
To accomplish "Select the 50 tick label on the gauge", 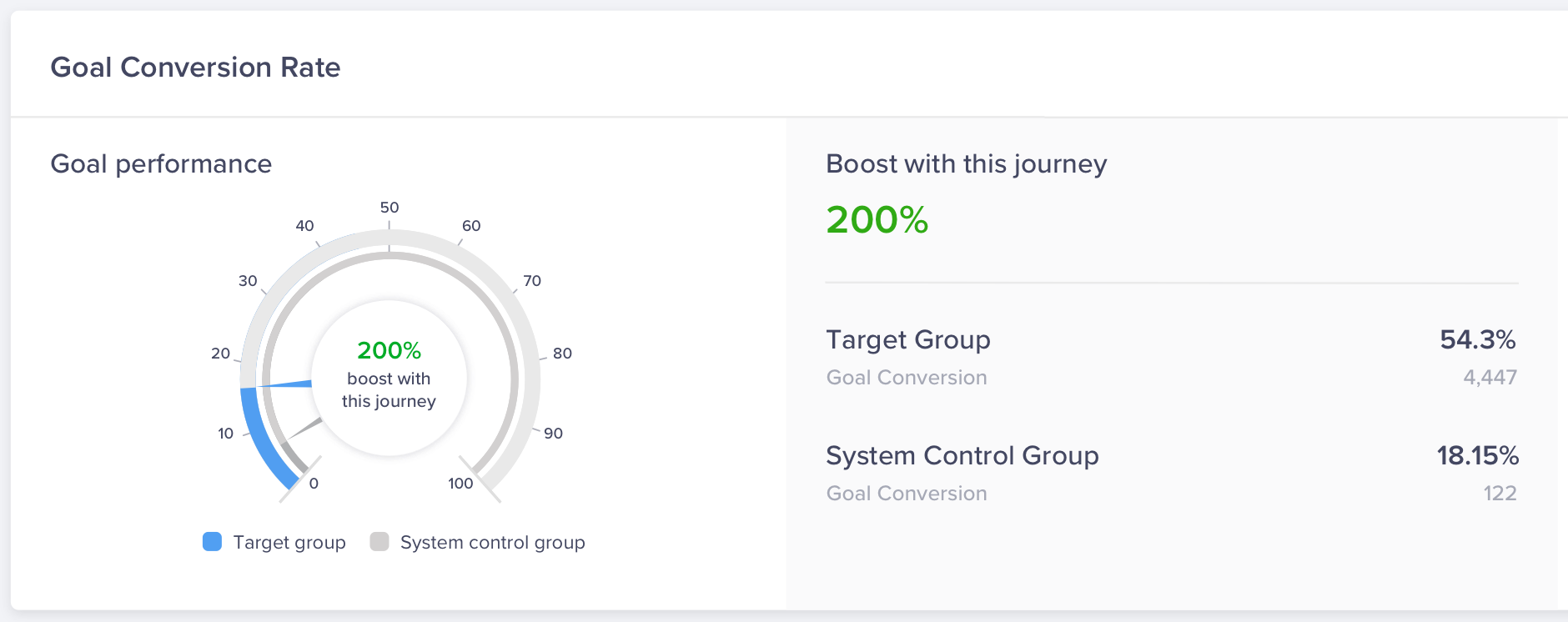I will [389, 208].
